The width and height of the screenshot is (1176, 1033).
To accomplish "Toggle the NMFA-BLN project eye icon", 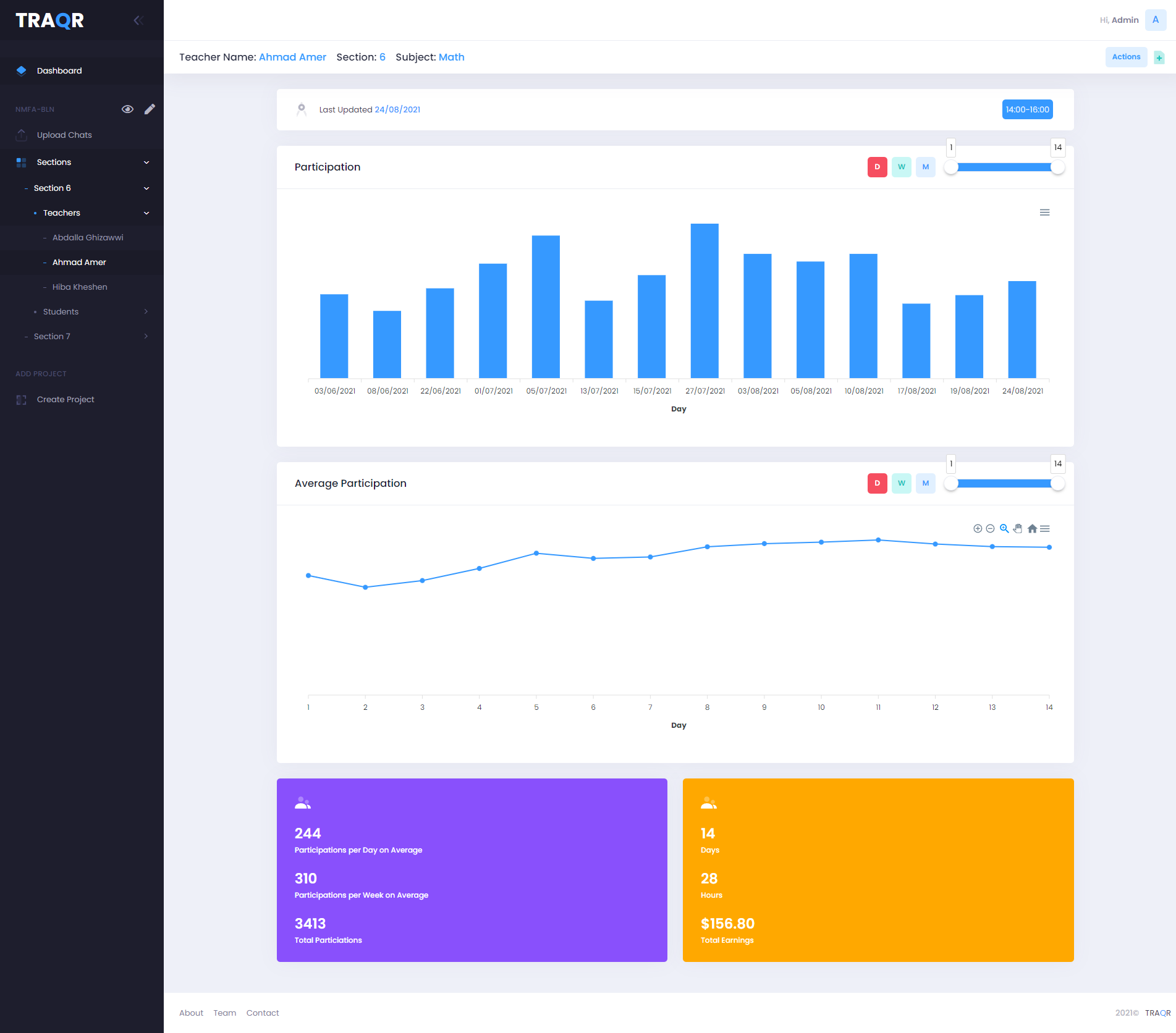I will coord(128,109).
